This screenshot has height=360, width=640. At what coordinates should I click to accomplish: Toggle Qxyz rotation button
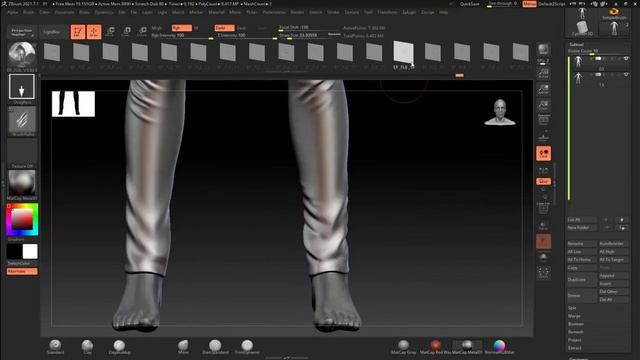(x=543, y=181)
